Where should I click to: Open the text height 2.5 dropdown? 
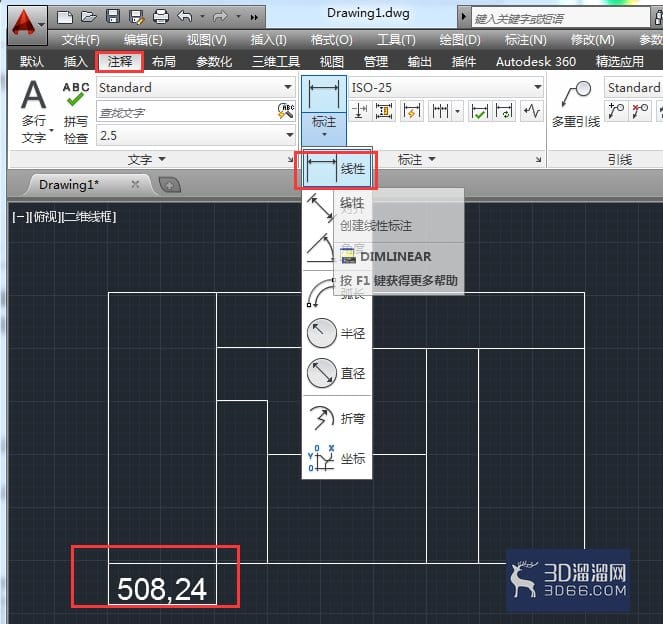tap(196, 135)
